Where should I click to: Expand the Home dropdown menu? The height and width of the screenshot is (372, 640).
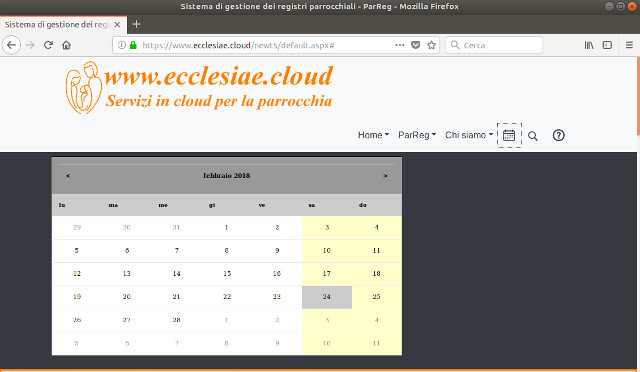373,135
